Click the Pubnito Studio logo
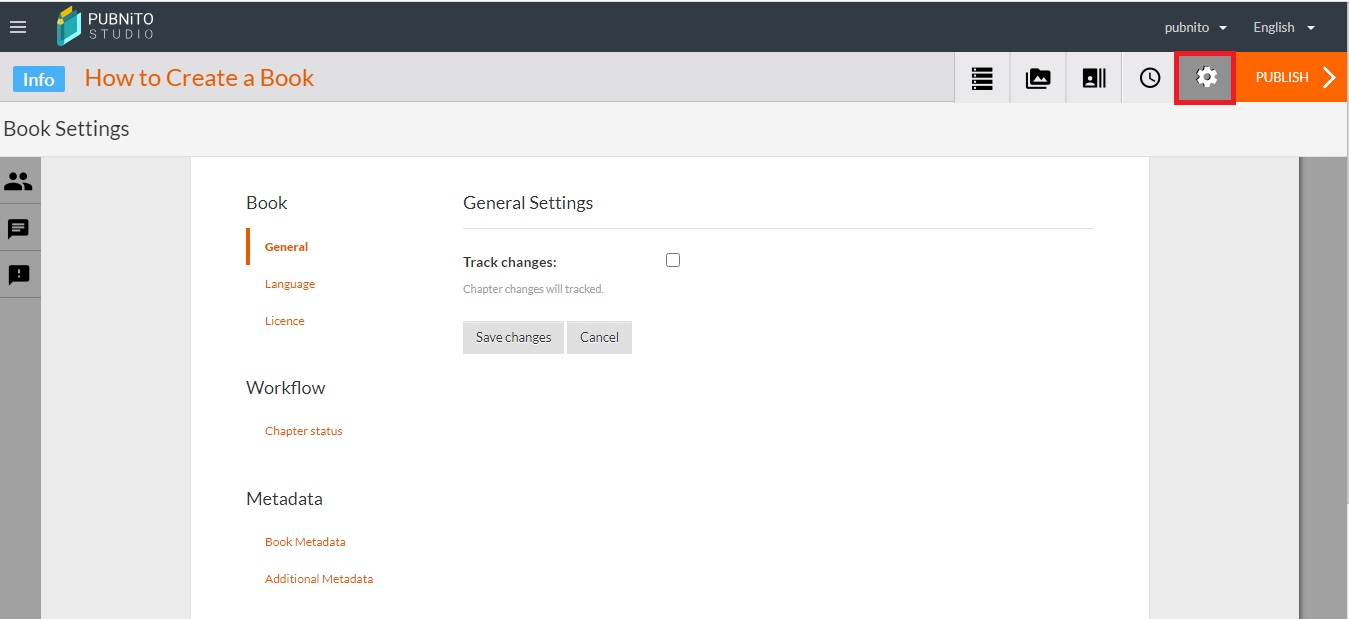1349x619 pixels. tap(106, 26)
